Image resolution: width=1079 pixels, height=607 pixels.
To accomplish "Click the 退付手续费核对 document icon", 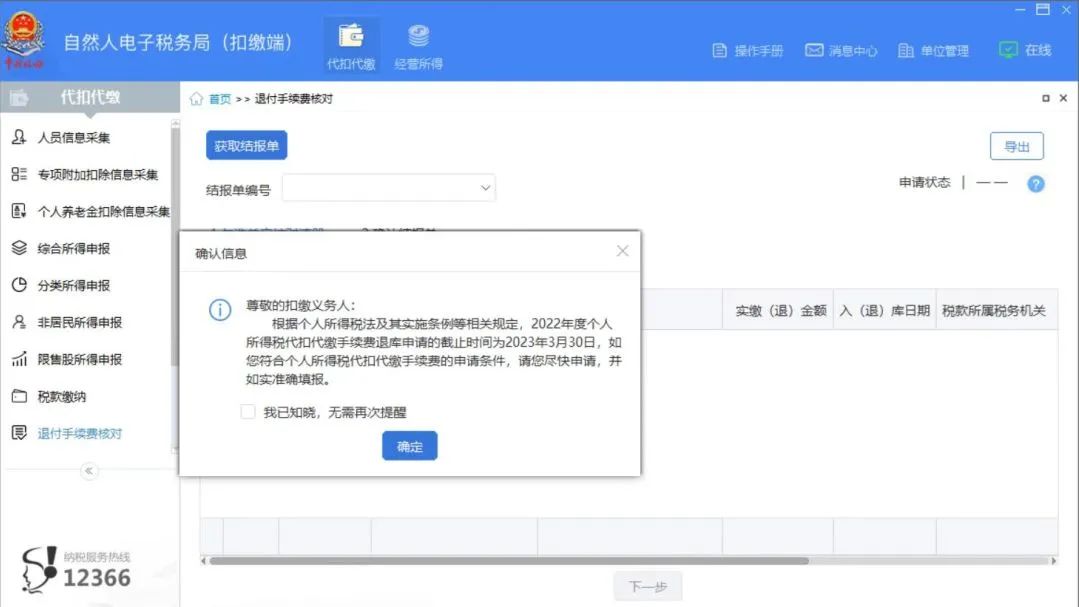I will pos(19,433).
